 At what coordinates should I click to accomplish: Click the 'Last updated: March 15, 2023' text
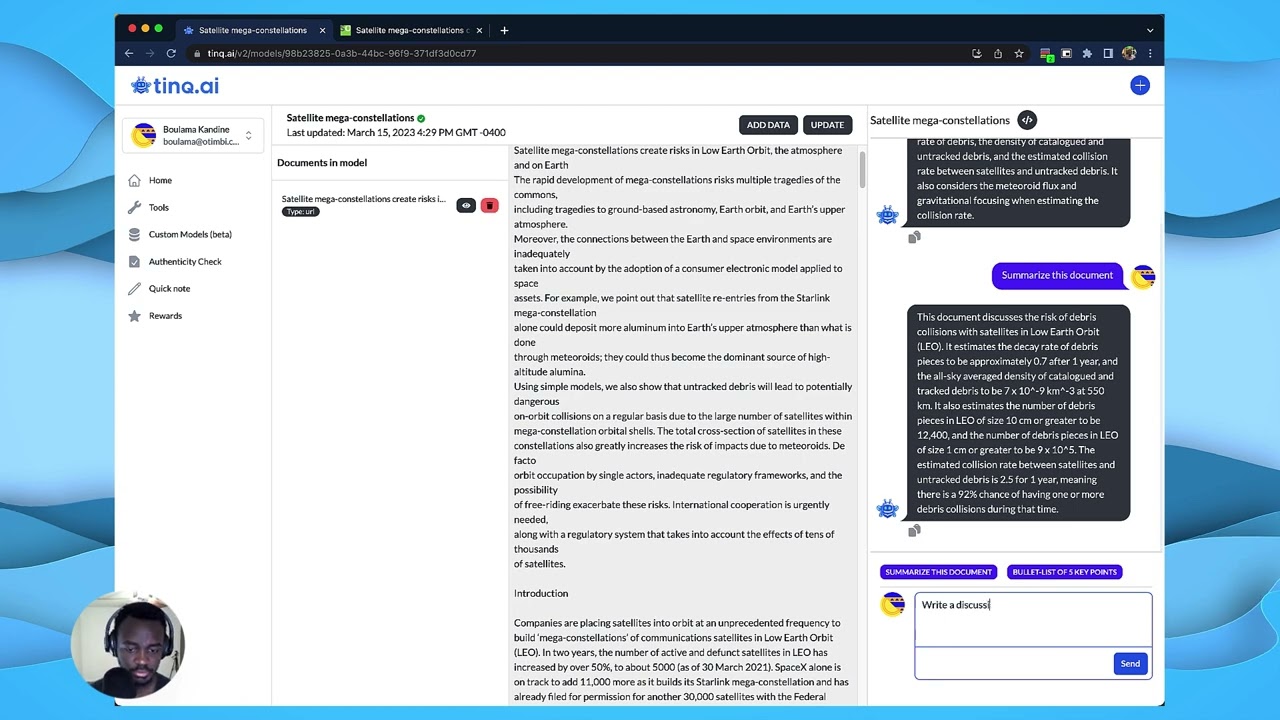(x=396, y=133)
